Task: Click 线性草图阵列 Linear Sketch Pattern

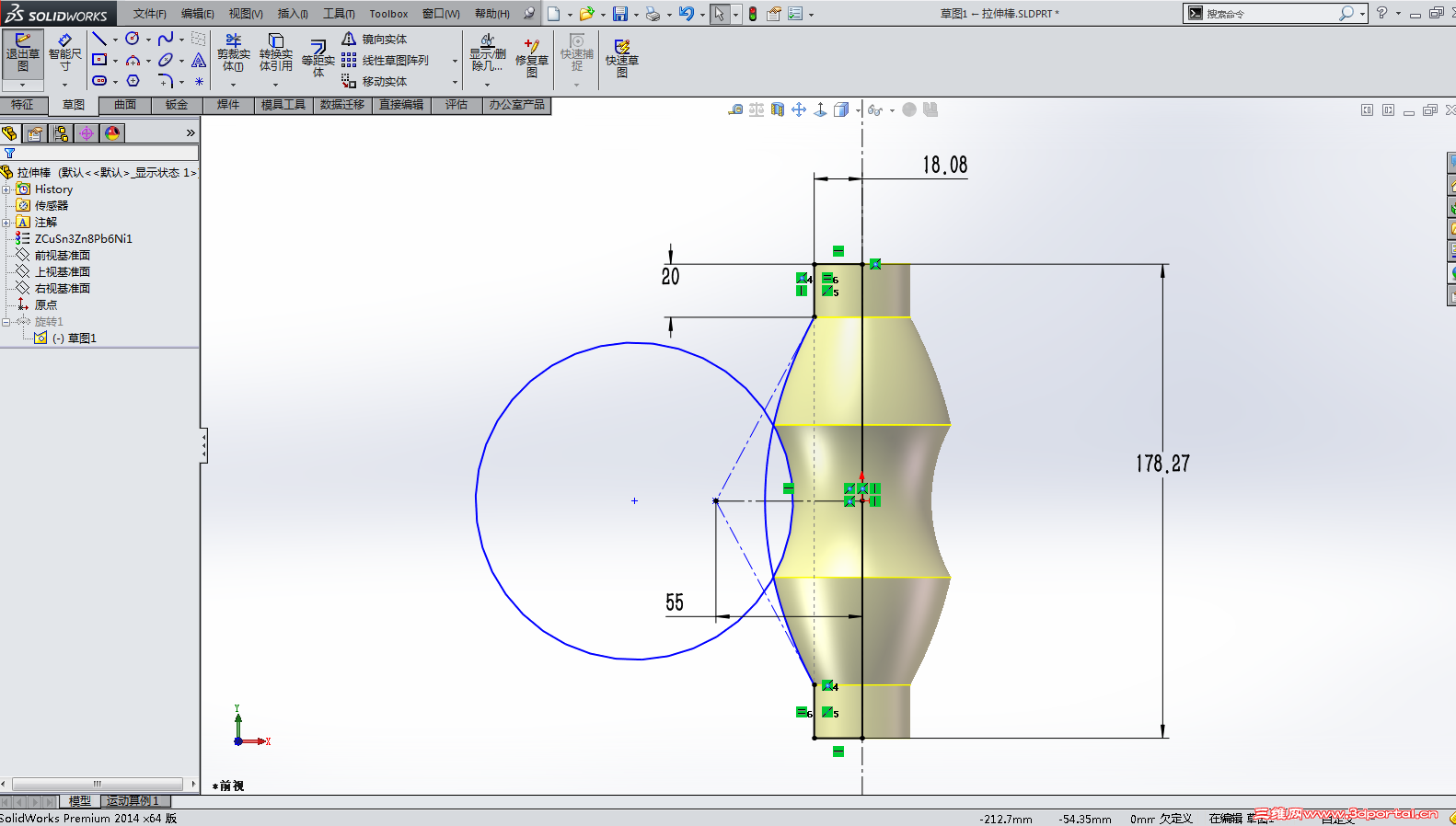Action: pyautogui.click(x=385, y=60)
